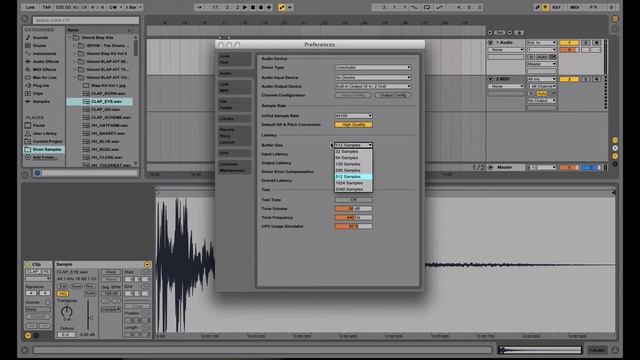The height and width of the screenshot is (360, 640).
Task: Click the Transpose knob in Sample box
Action: 67,312
